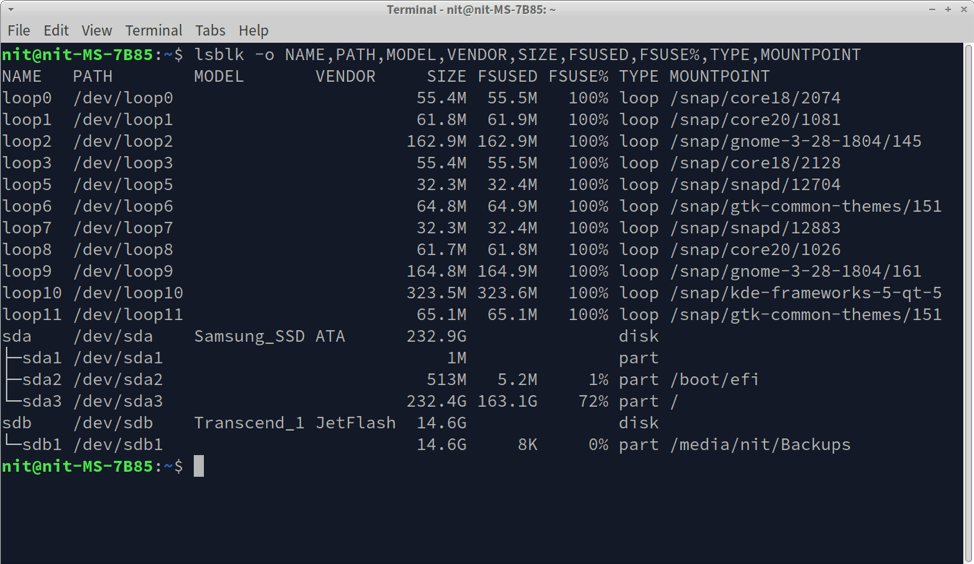Open the Terminal menu
The image size is (974, 564).
pyautogui.click(x=153, y=30)
